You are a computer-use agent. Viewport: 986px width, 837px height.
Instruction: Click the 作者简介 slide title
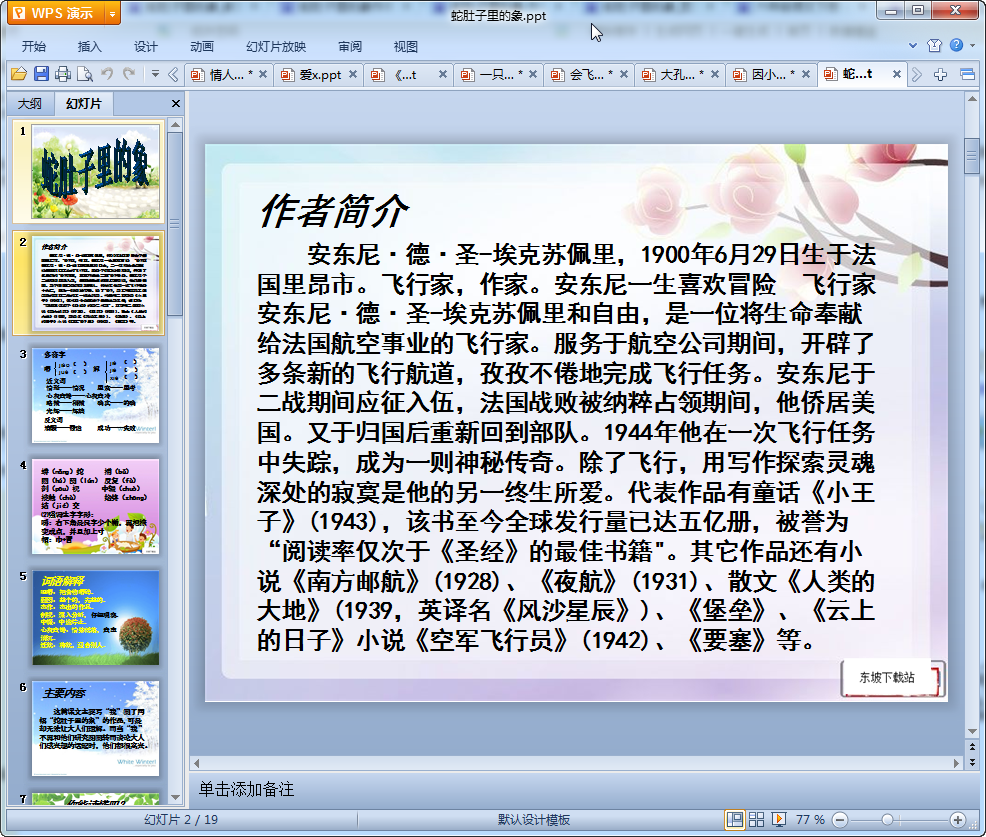pos(333,211)
